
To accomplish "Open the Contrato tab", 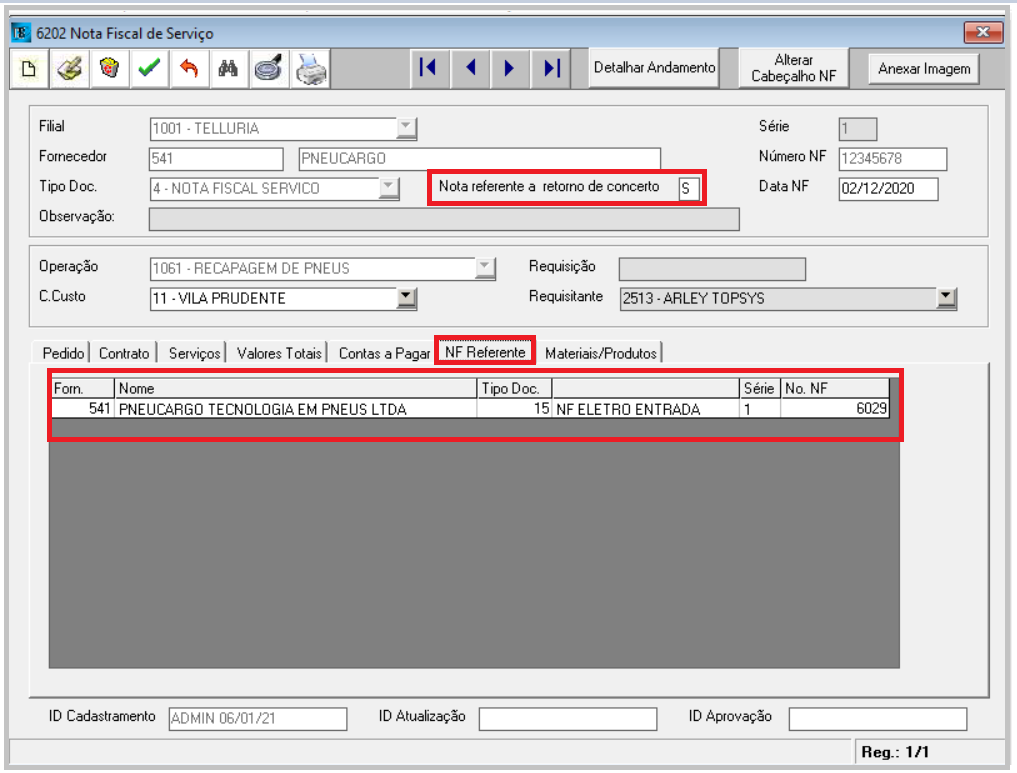I will [x=124, y=353].
